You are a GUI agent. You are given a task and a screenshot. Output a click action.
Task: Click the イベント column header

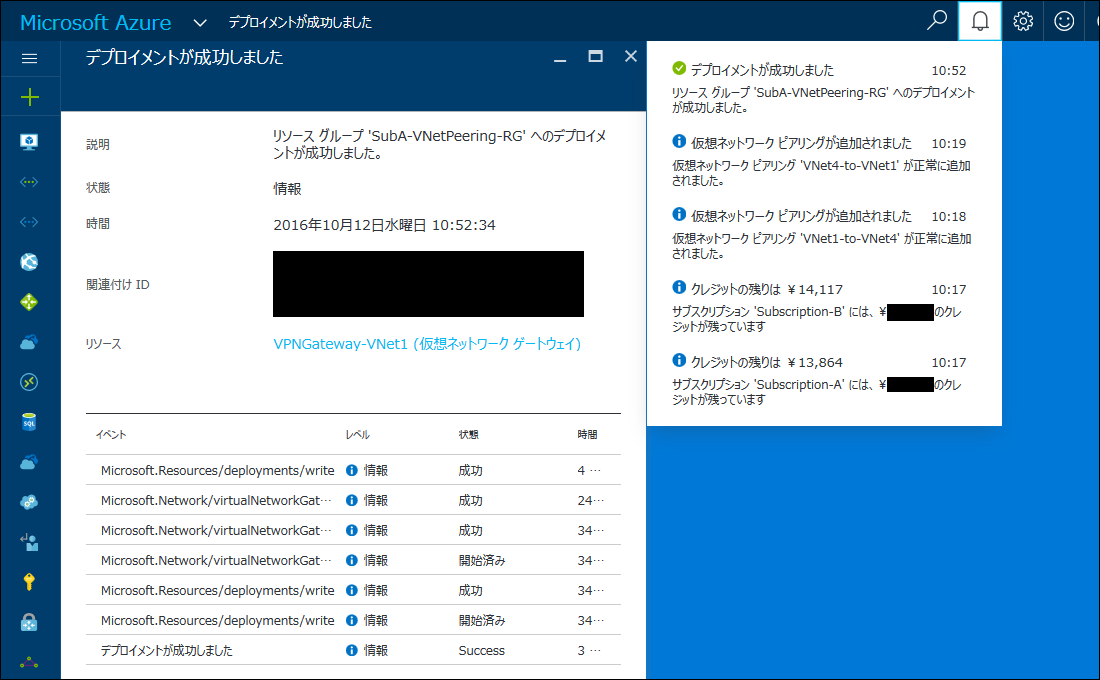111,434
